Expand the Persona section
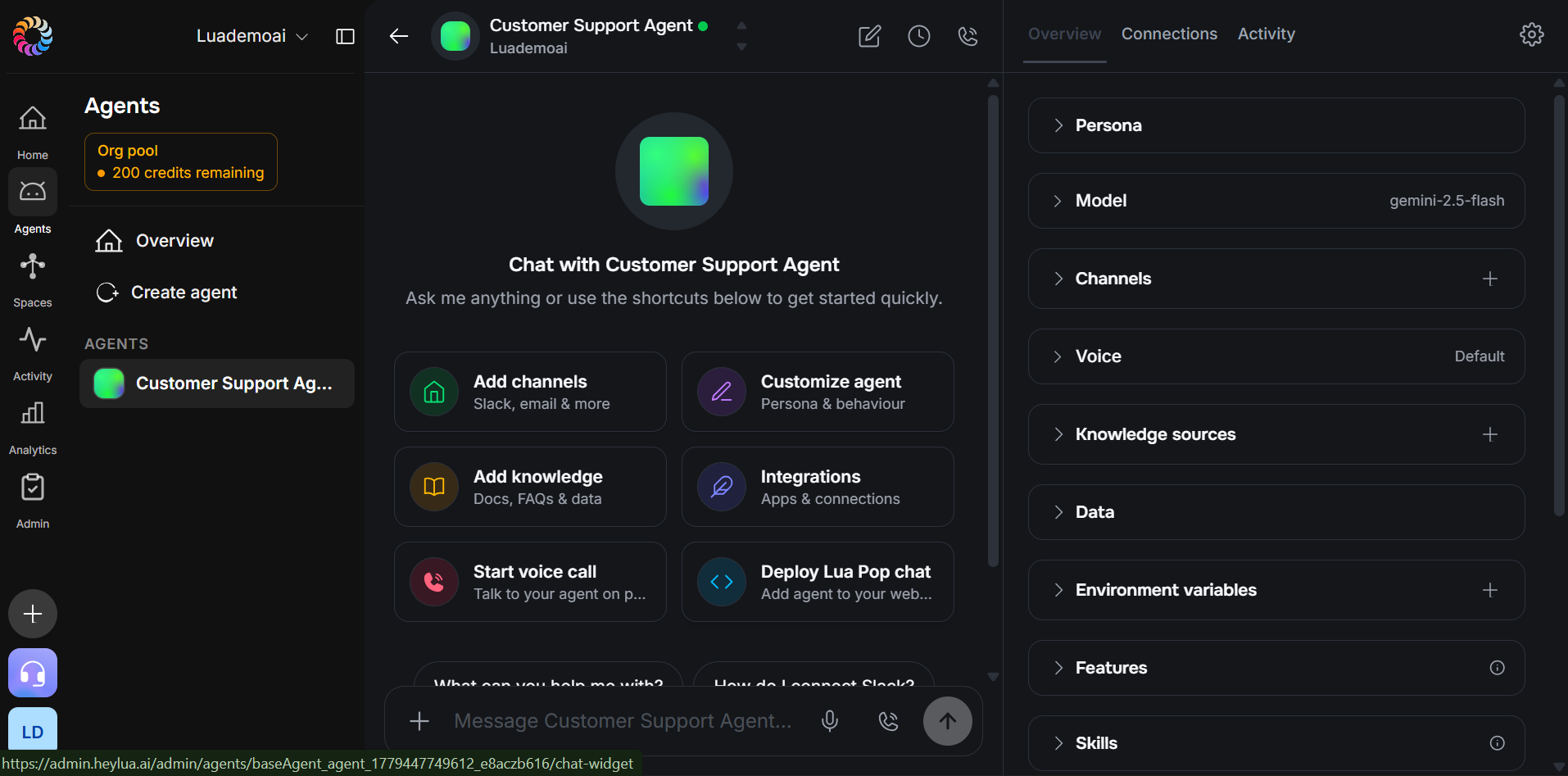 click(1276, 125)
